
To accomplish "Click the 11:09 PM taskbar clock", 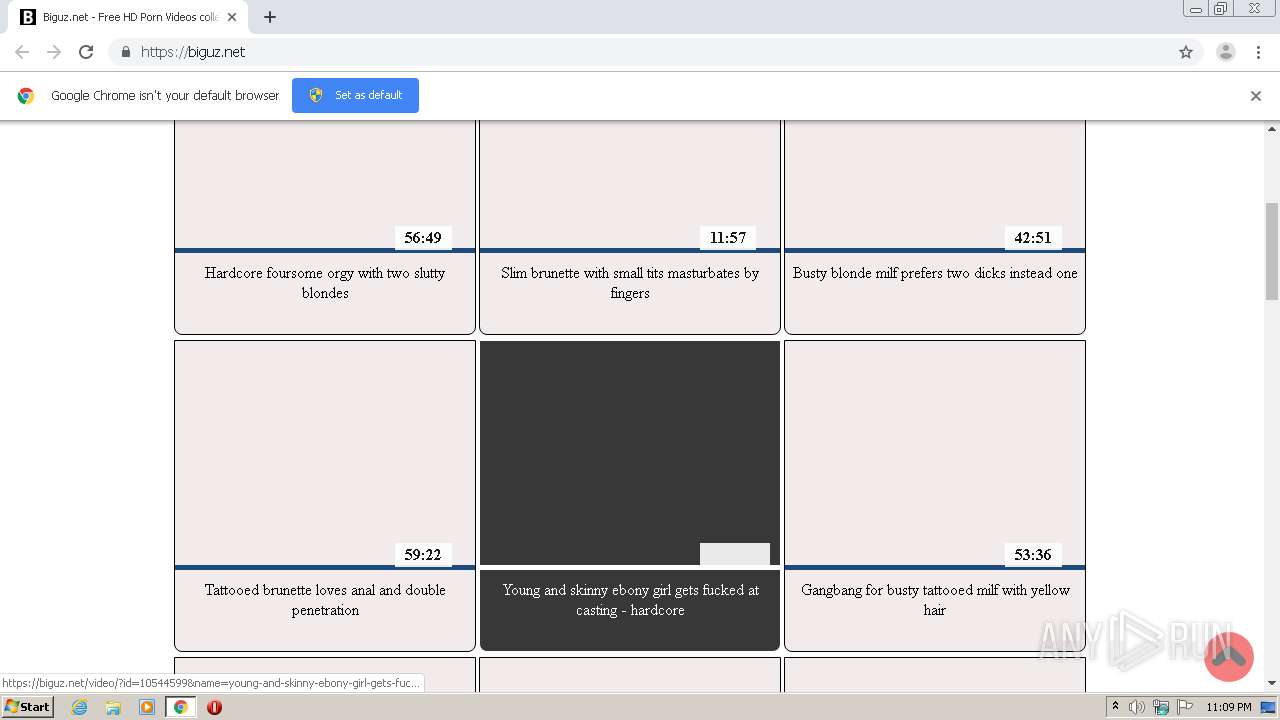I will tap(1229, 707).
